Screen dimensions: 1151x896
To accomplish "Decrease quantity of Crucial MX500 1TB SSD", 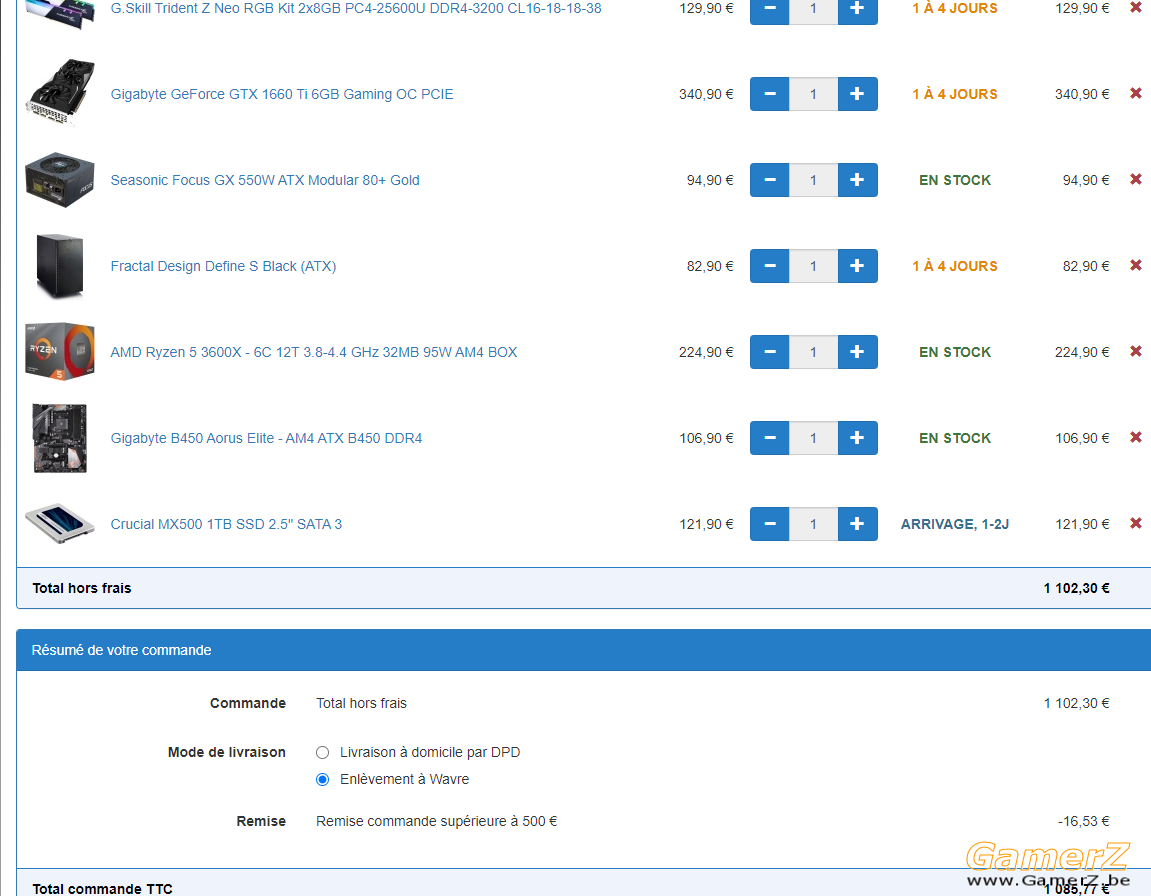I will click(x=769, y=524).
